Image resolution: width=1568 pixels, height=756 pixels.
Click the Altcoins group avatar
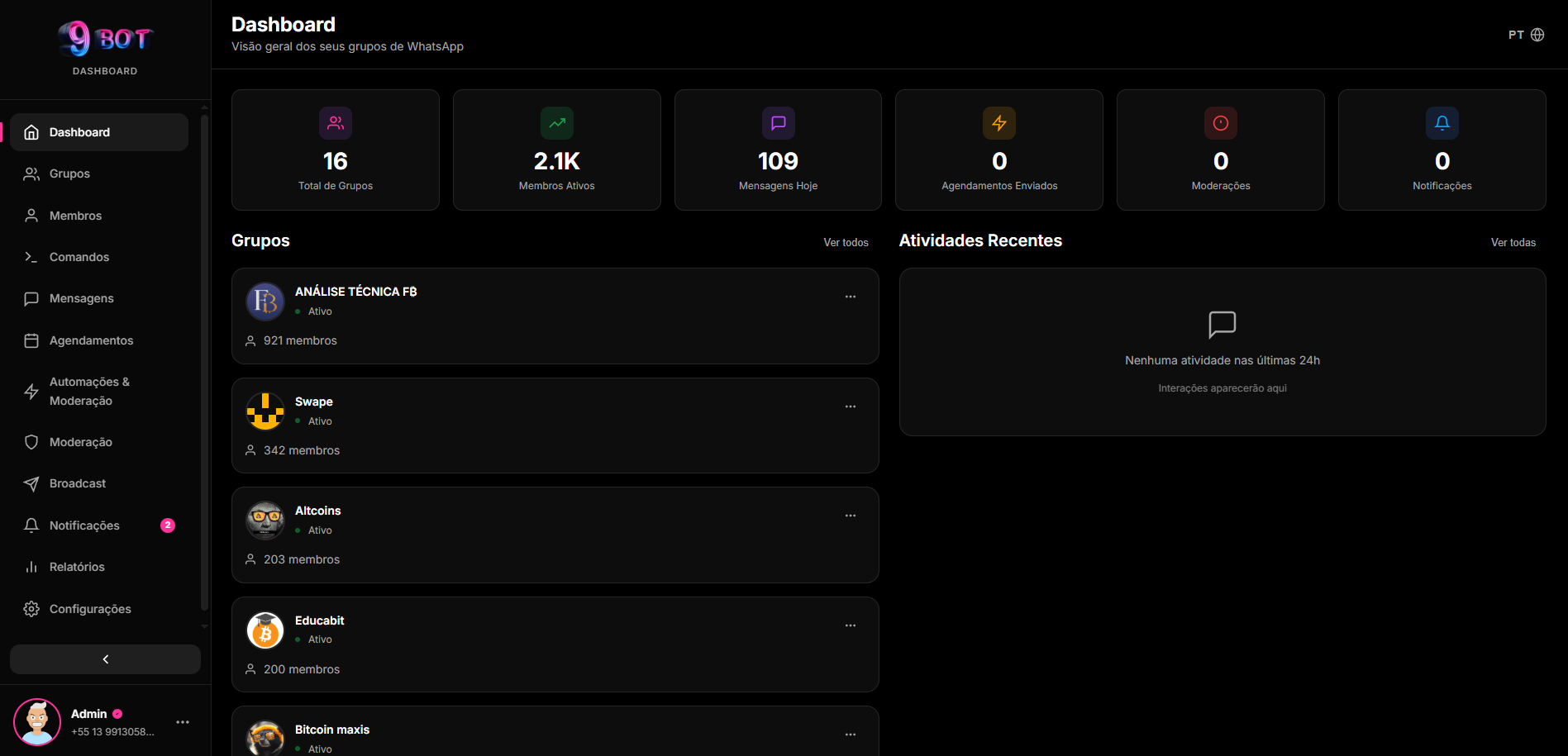coord(265,521)
